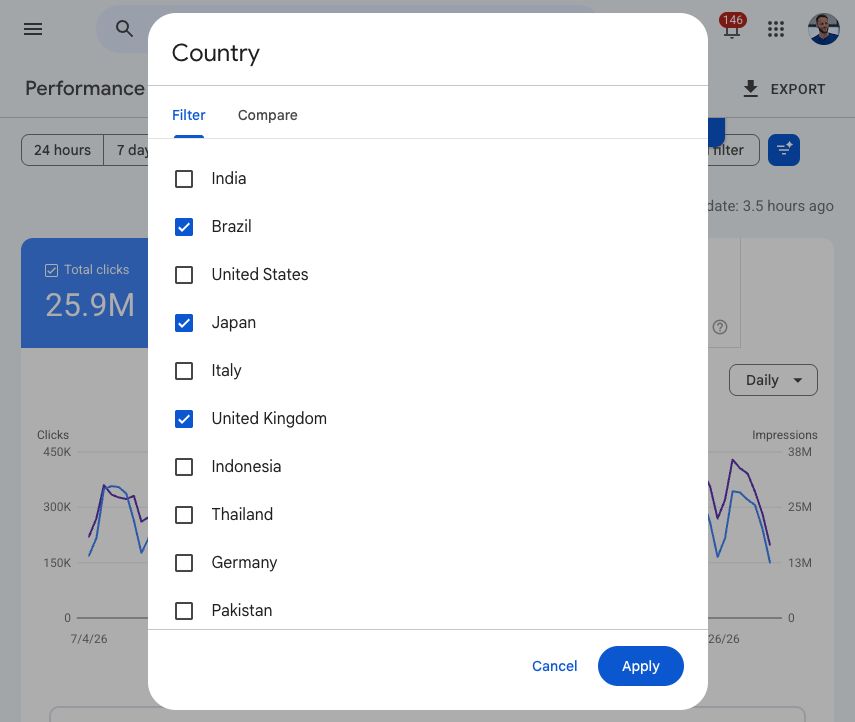Open the Google apps grid

[x=775, y=29]
